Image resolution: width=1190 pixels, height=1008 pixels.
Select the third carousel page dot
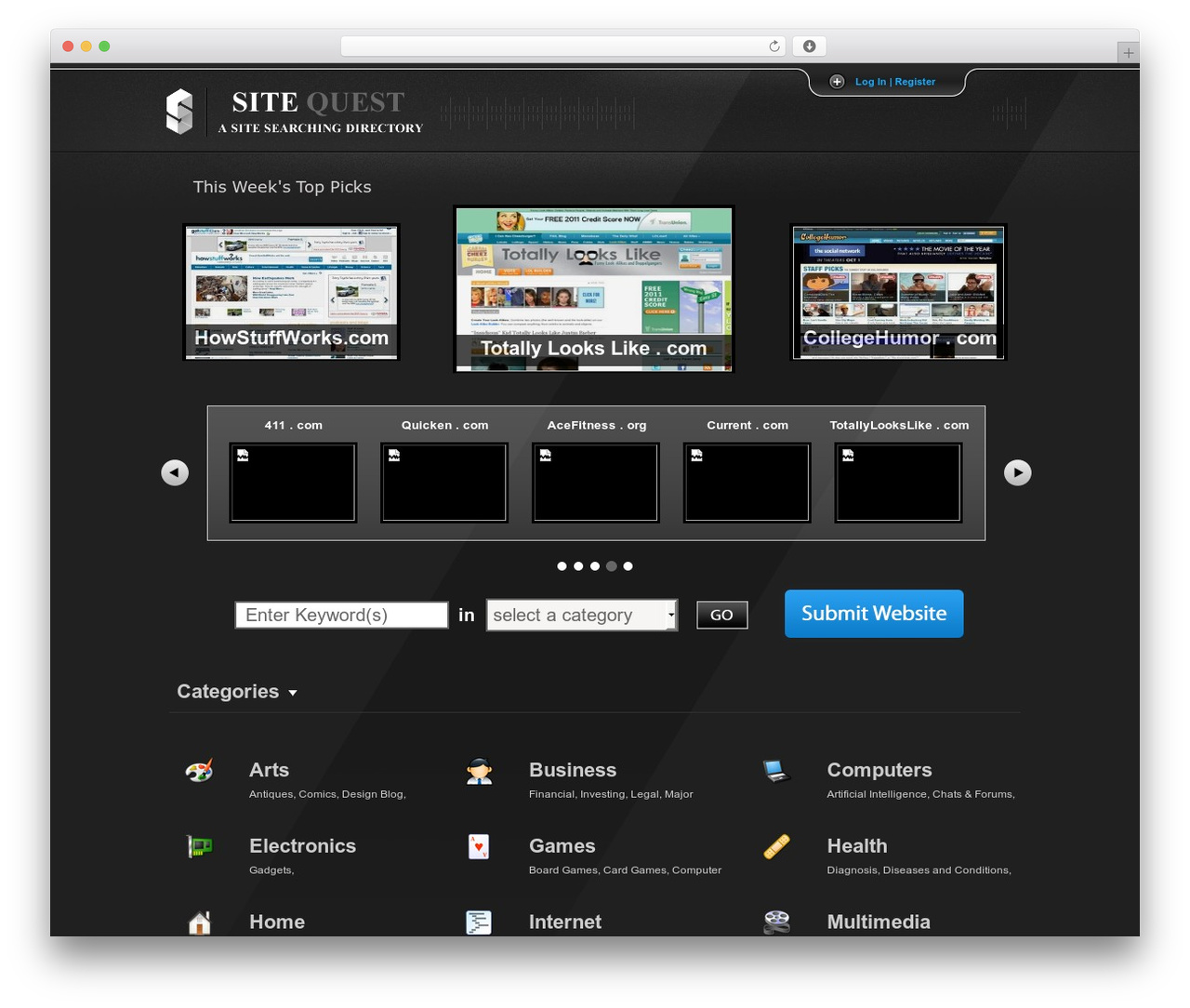click(x=595, y=566)
